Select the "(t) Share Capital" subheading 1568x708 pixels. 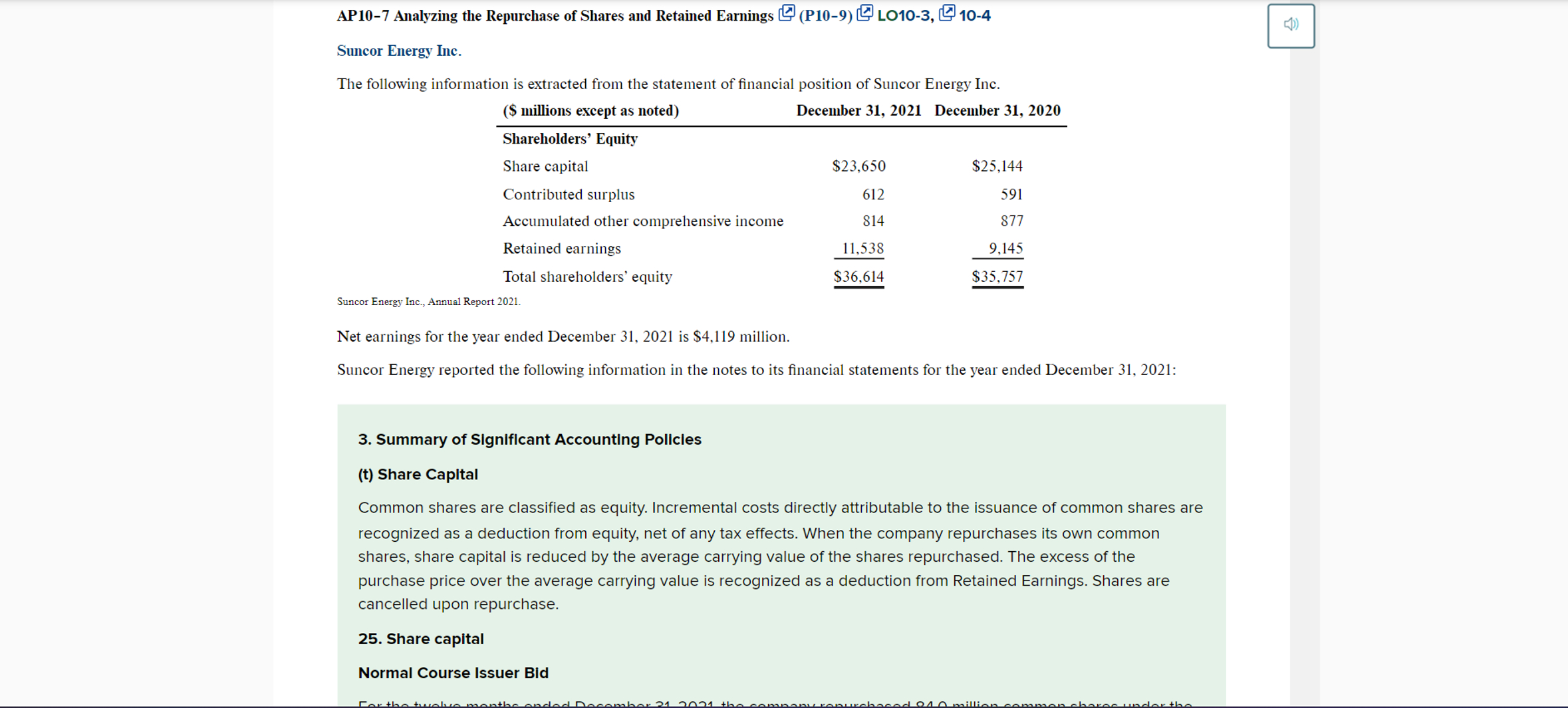tap(418, 475)
